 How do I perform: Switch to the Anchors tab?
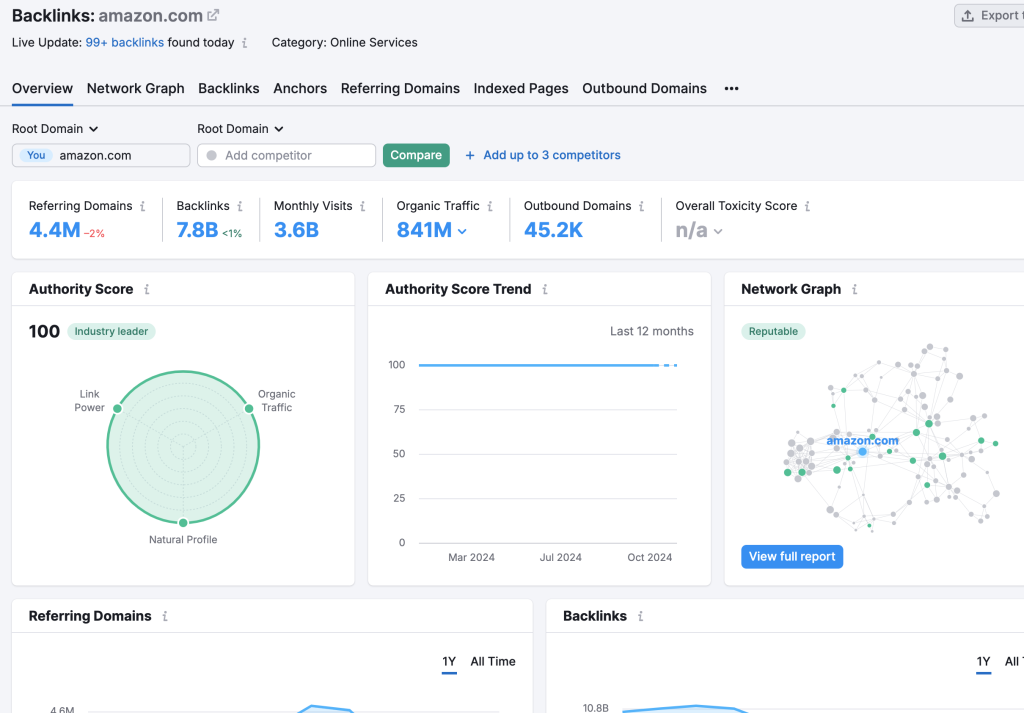(300, 89)
